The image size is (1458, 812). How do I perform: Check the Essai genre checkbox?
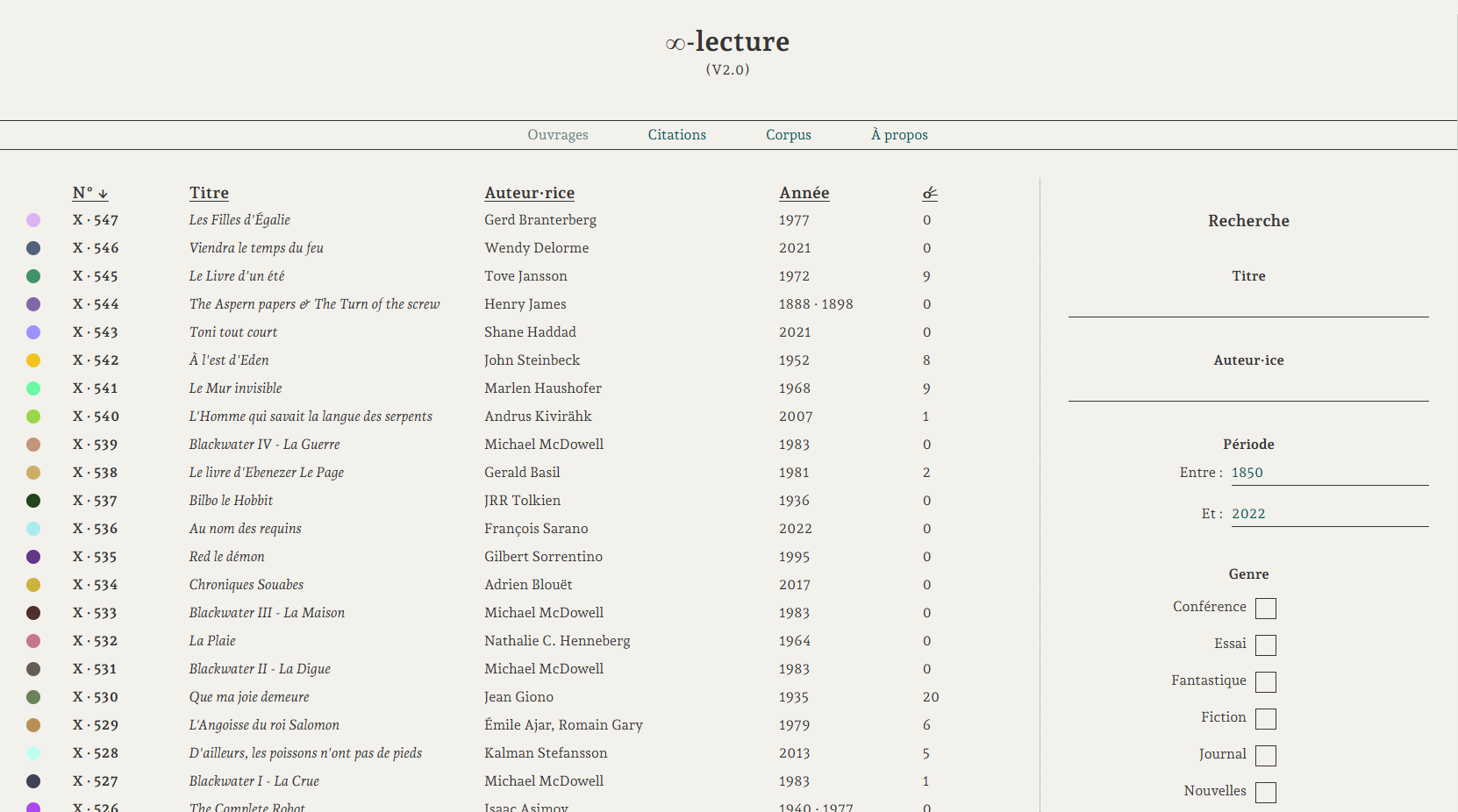1266,645
